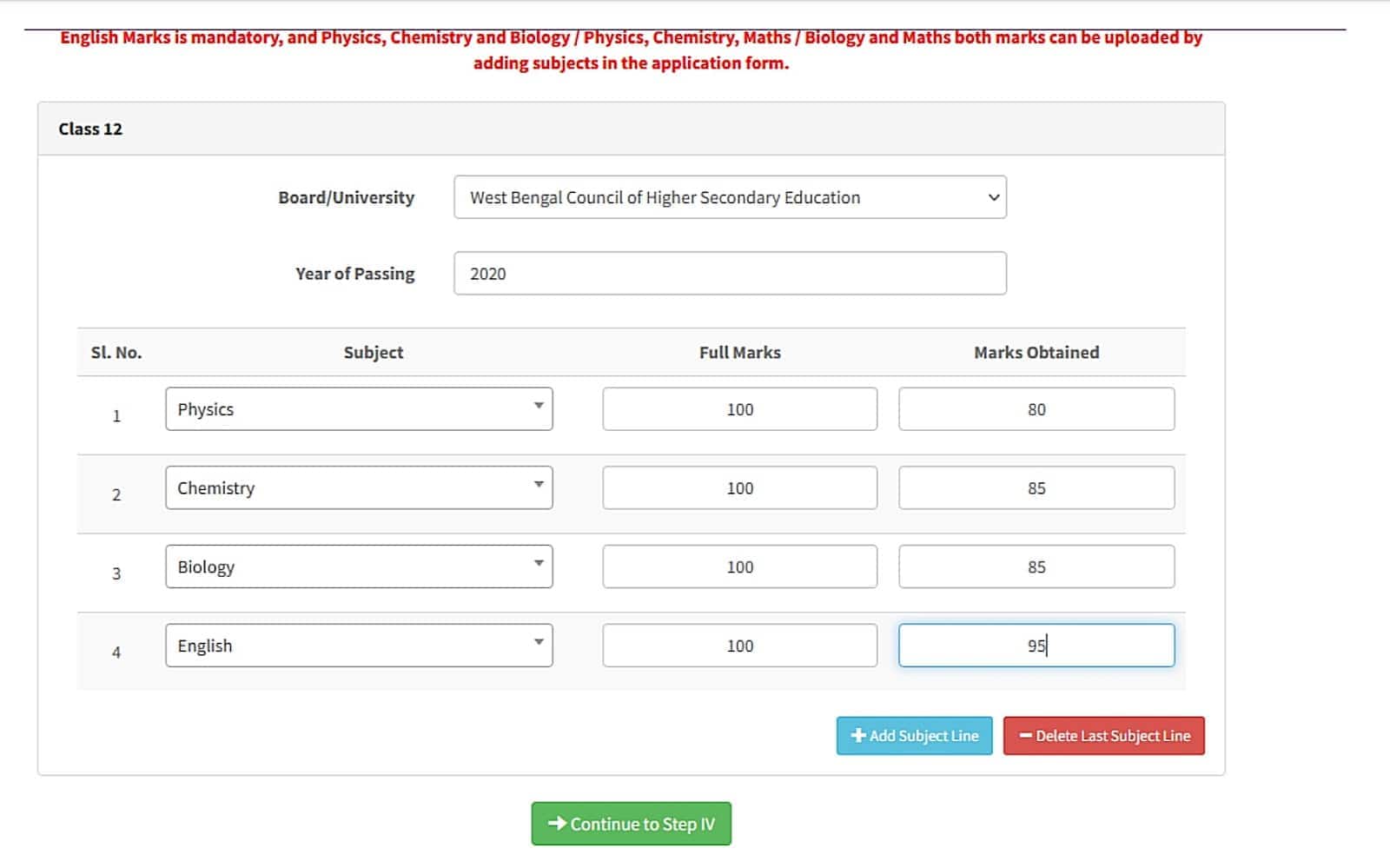The image size is (1390, 868).
Task: Continue to Step IV
Action: [x=632, y=824]
